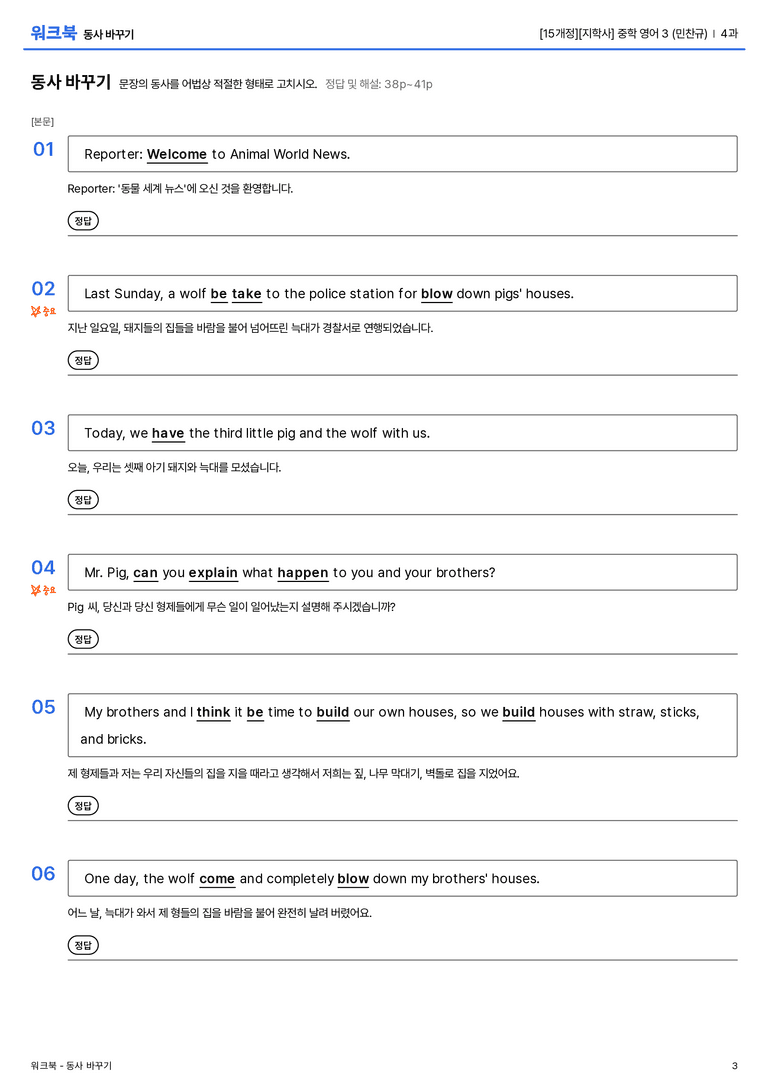Click the underlined verb happen in sentence 04

(303, 573)
